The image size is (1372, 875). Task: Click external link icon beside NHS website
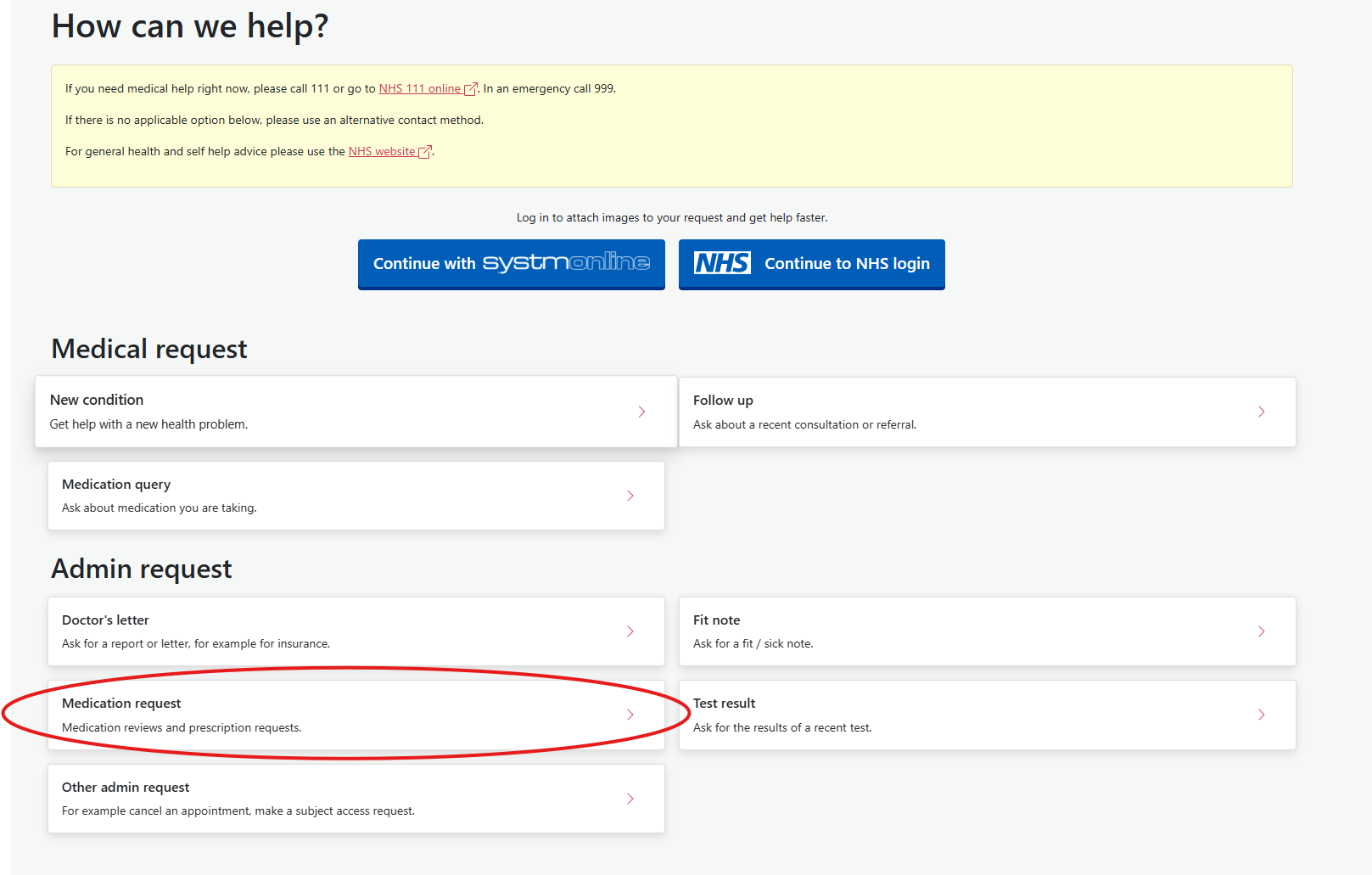tap(425, 152)
